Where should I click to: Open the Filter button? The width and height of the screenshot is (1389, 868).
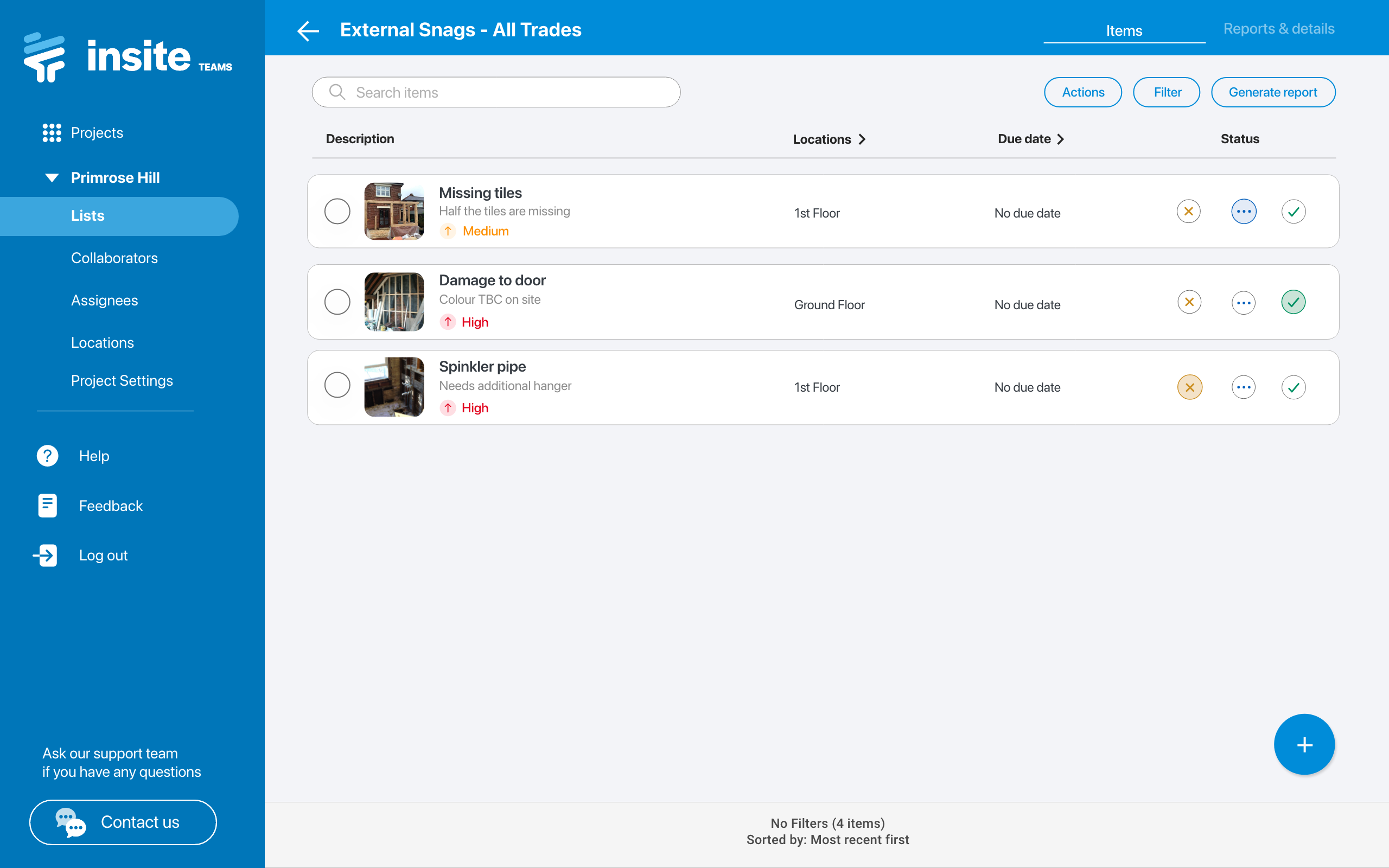pos(1167,92)
